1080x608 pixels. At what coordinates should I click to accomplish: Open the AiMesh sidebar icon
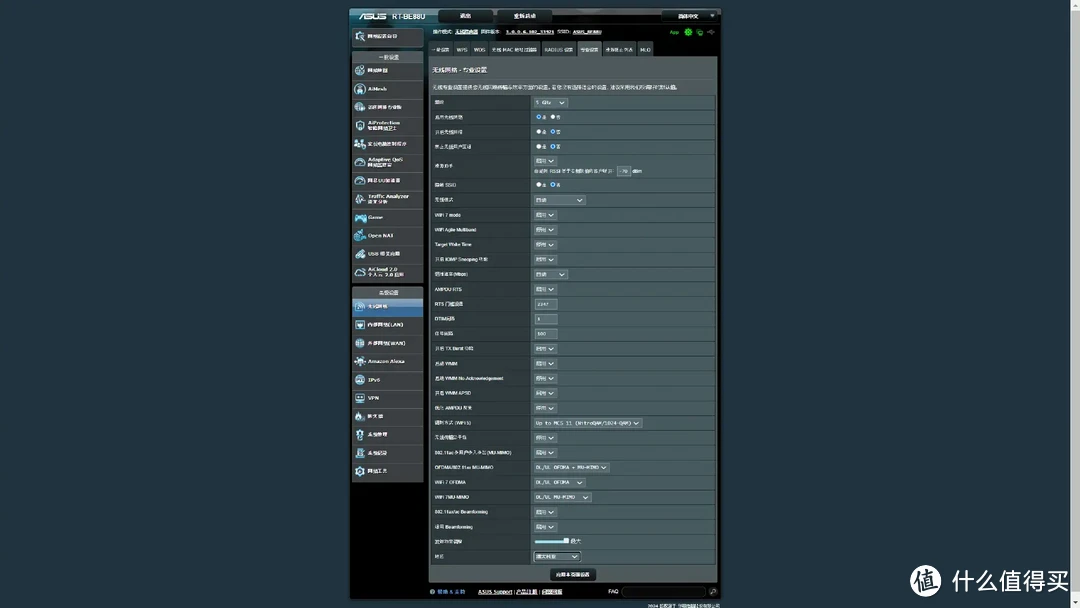(360, 89)
